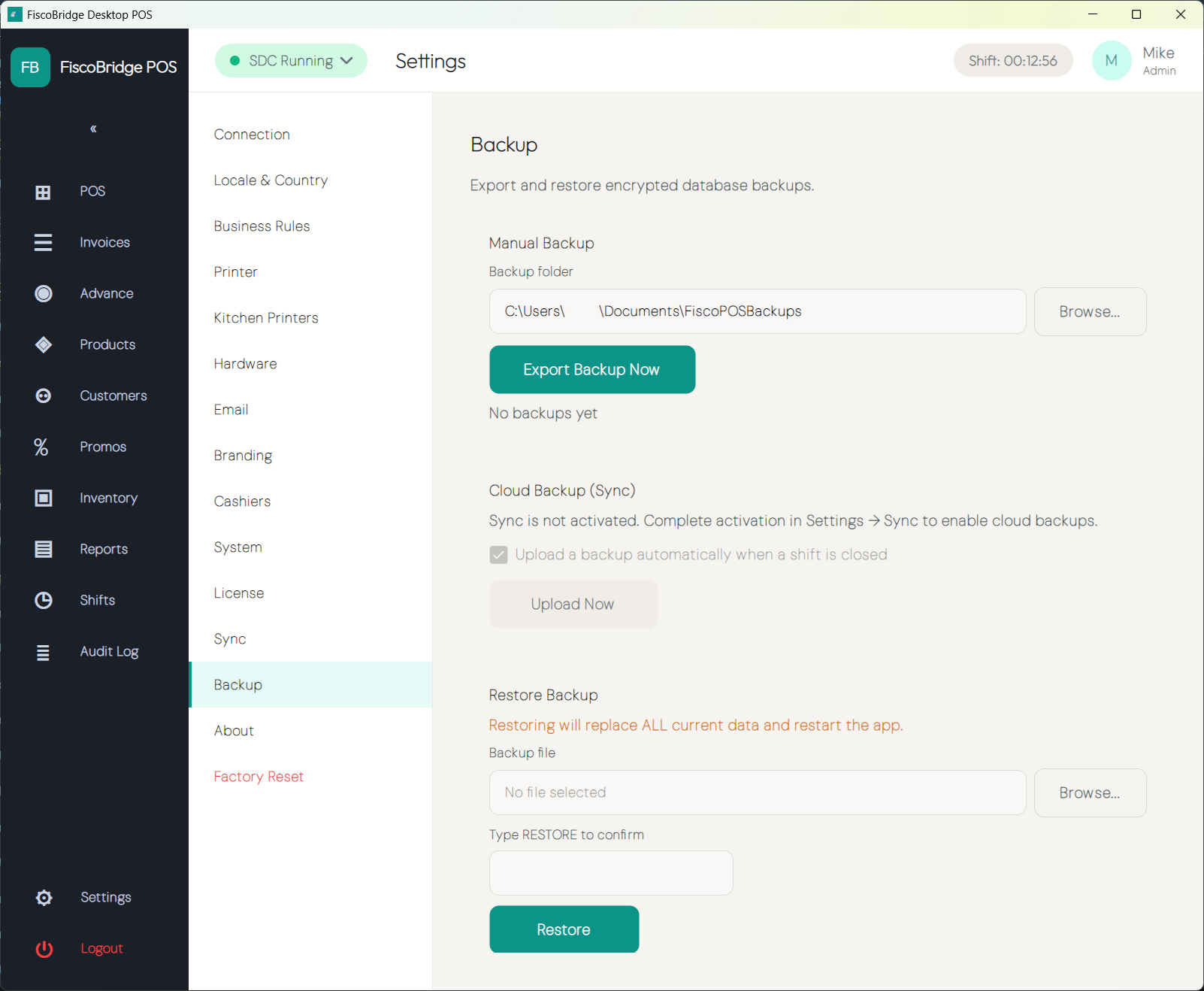
Task: Go to Reports page label
Action: (x=104, y=549)
